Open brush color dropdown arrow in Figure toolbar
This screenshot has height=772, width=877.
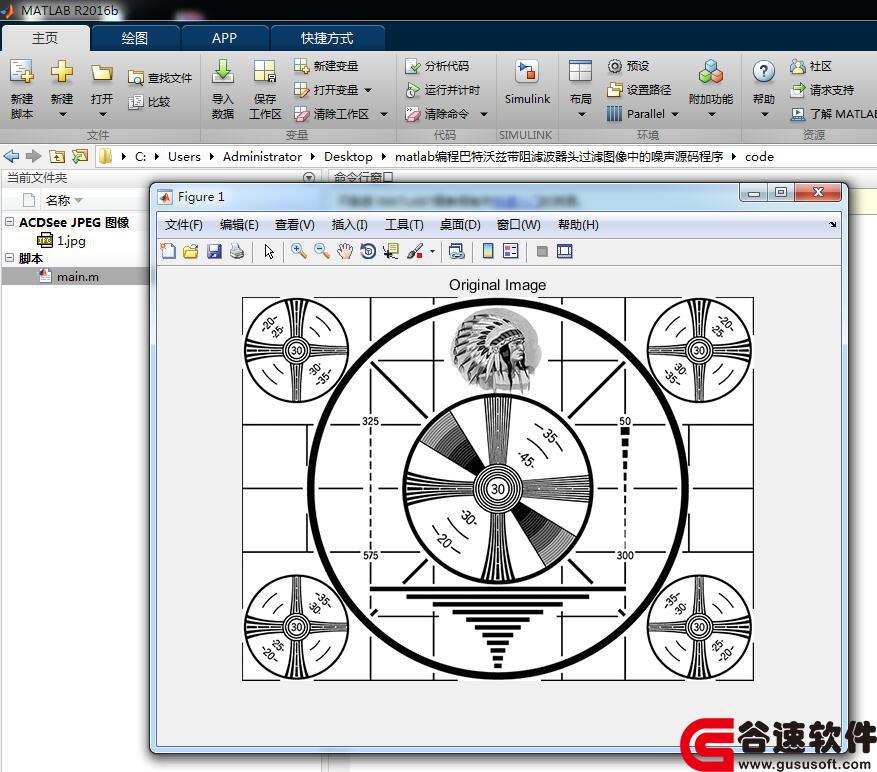tap(432, 252)
